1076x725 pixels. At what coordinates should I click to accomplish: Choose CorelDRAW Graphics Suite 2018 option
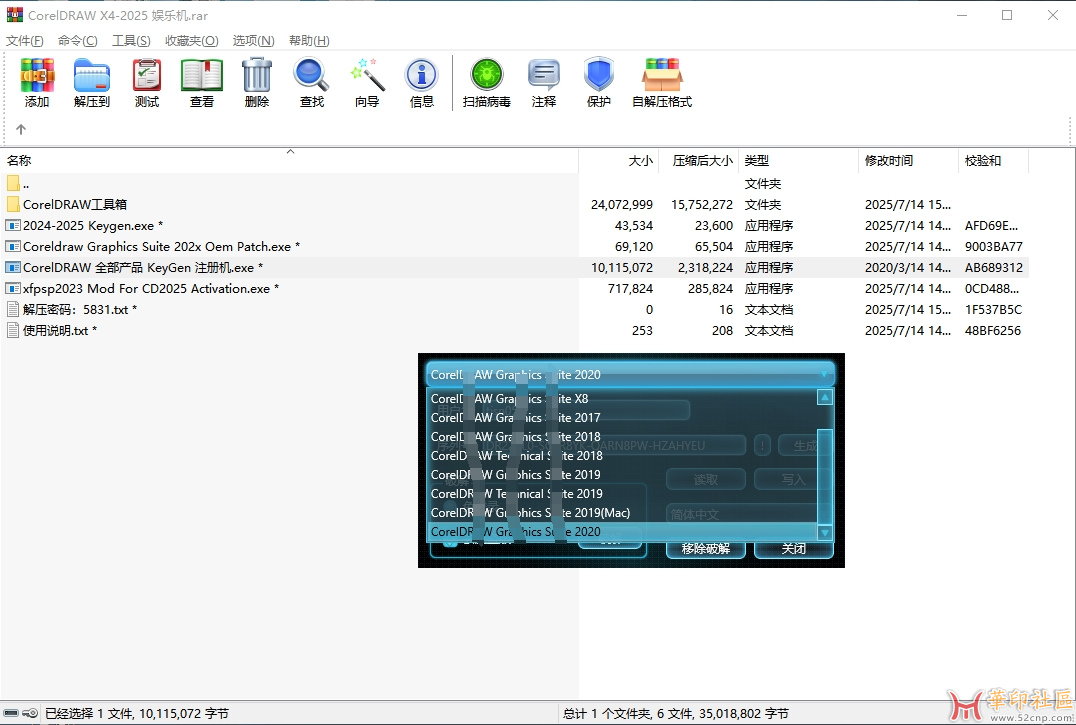621,437
